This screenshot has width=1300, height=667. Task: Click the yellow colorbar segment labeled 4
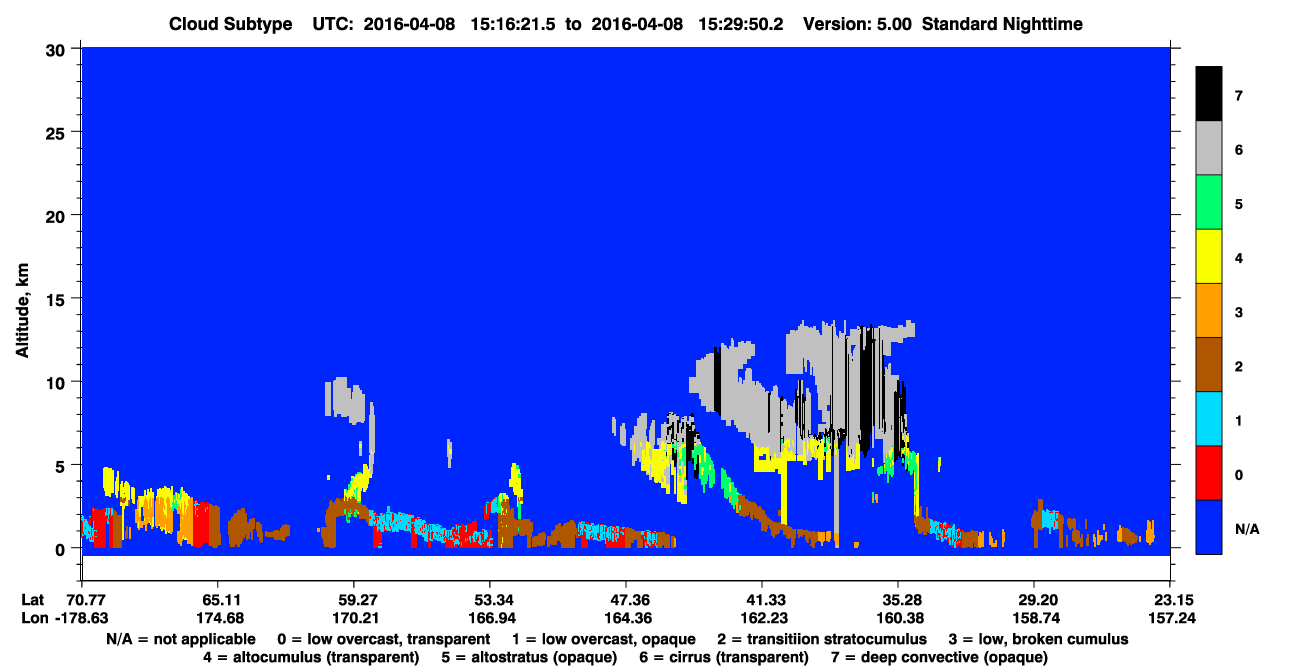(x=1208, y=256)
